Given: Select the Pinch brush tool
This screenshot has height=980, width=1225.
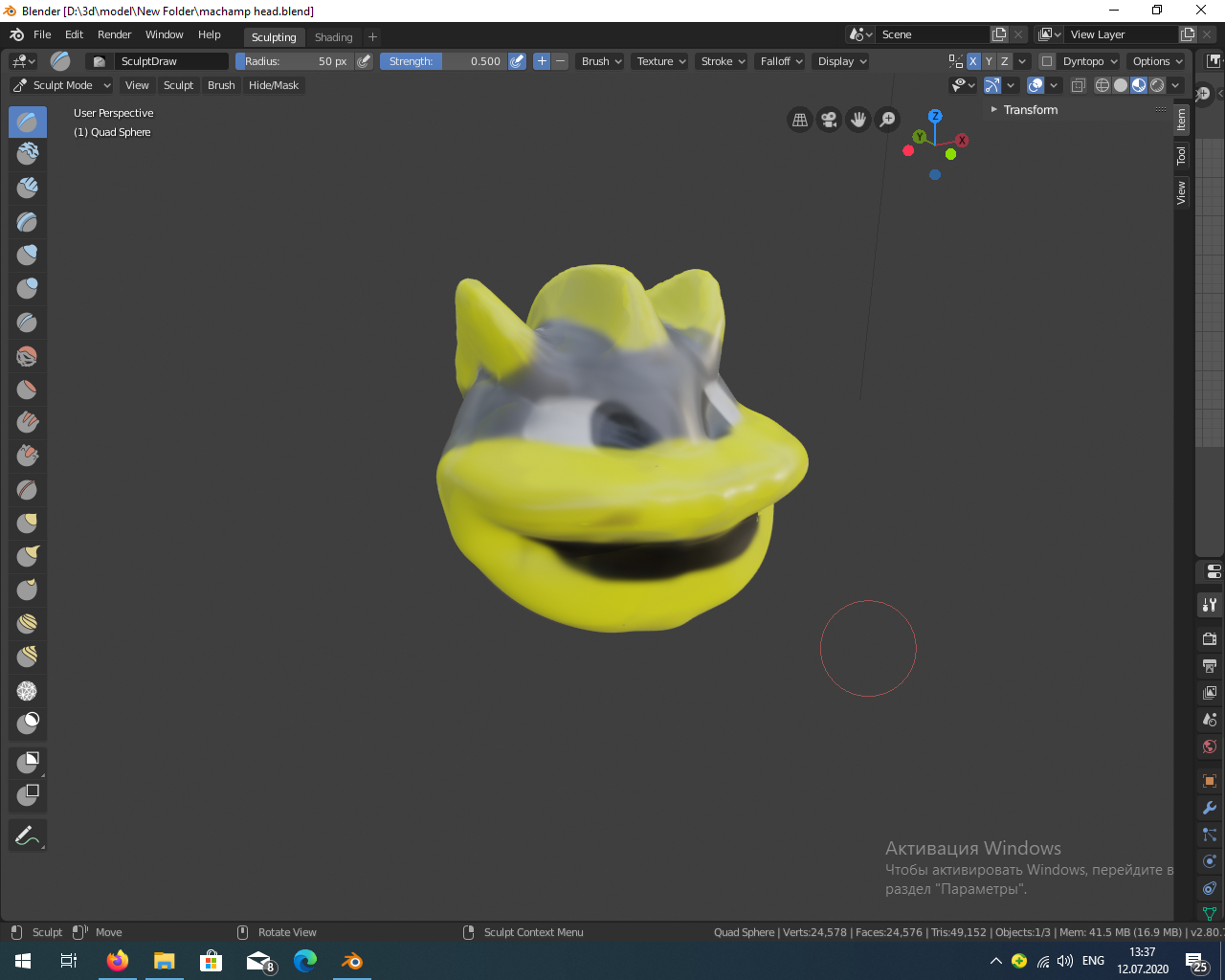Looking at the screenshot, I should point(28,490).
